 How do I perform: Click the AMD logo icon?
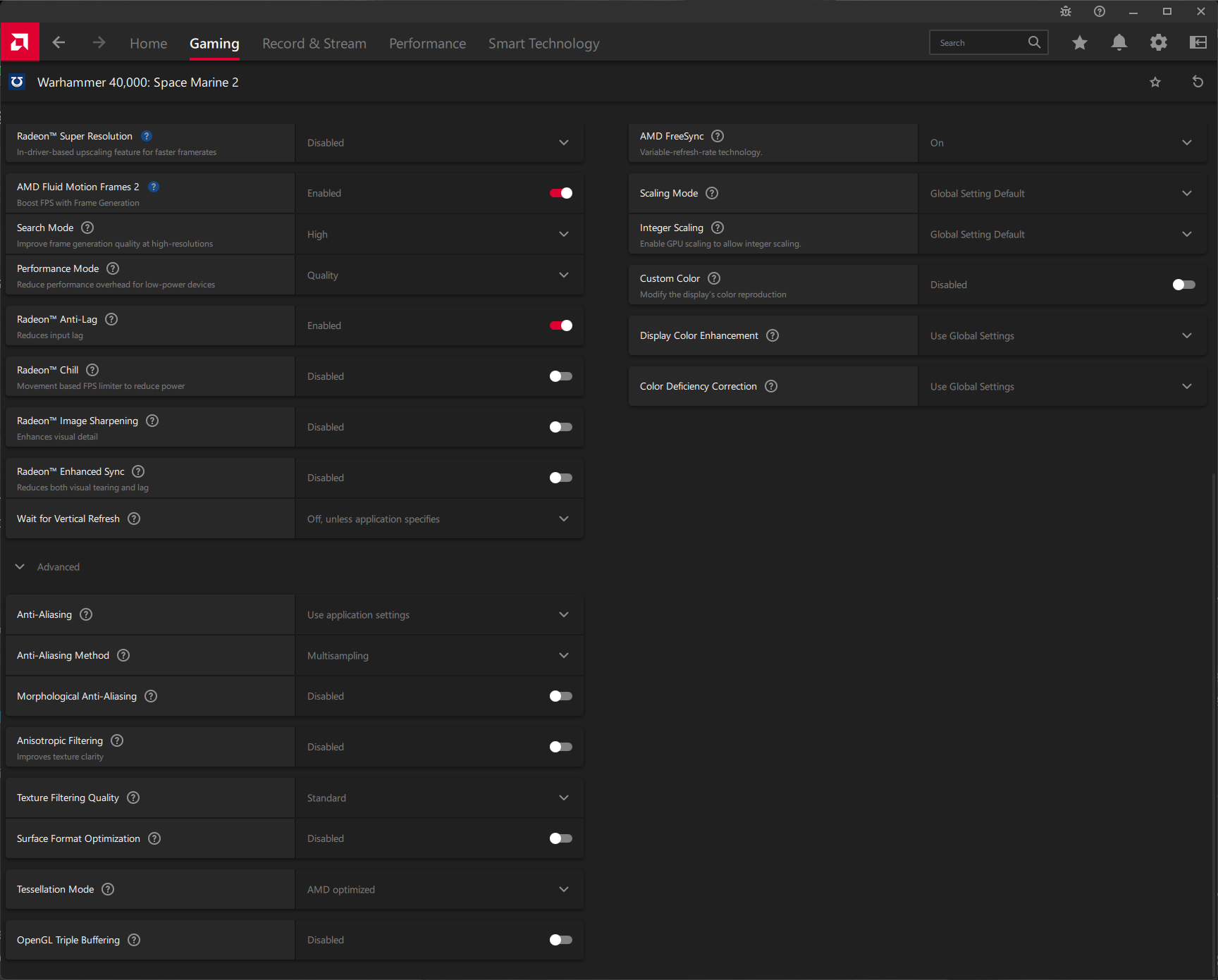tap(20, 42)
